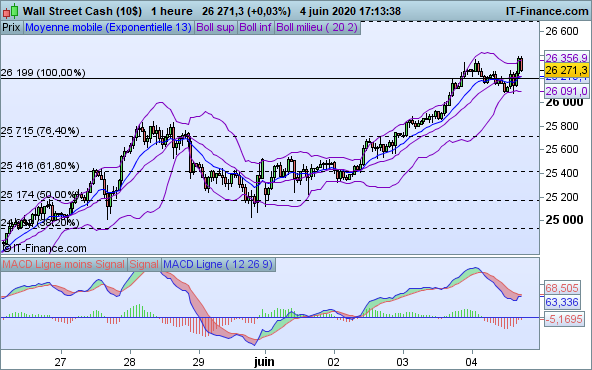Viewport: 592px width, 370px height.
Task: Click the 02 date label on time axis
Action: click(334, 362)
